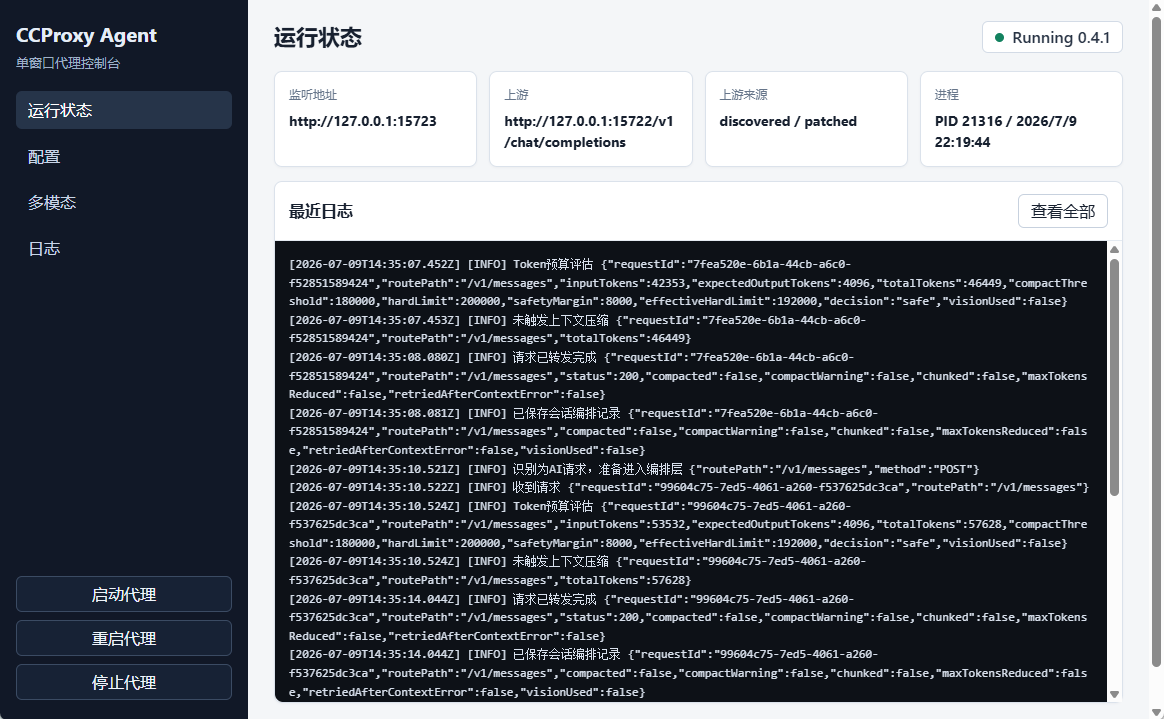This screenshot has width=1164, height=719.
Task: Click the 监听地址 label
Action: tap(313, 95)
